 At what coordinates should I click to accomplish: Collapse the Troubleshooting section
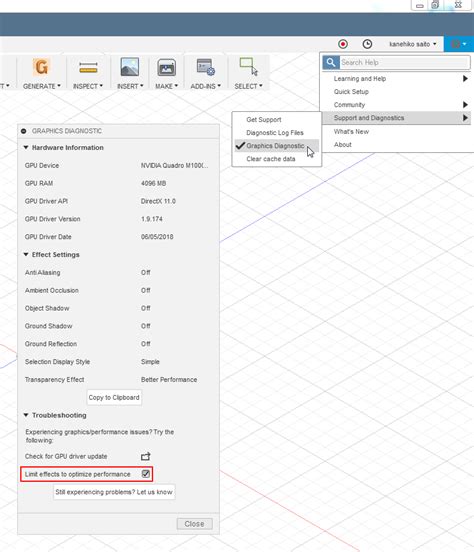point(26,415)
